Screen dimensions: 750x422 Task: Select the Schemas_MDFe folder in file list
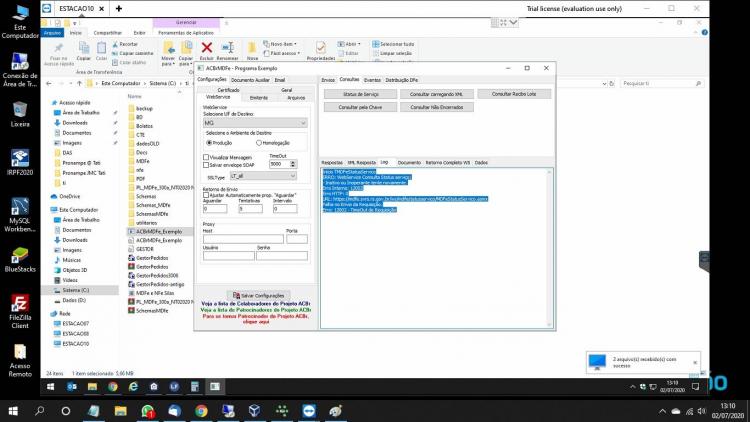(x=153, y=205)
